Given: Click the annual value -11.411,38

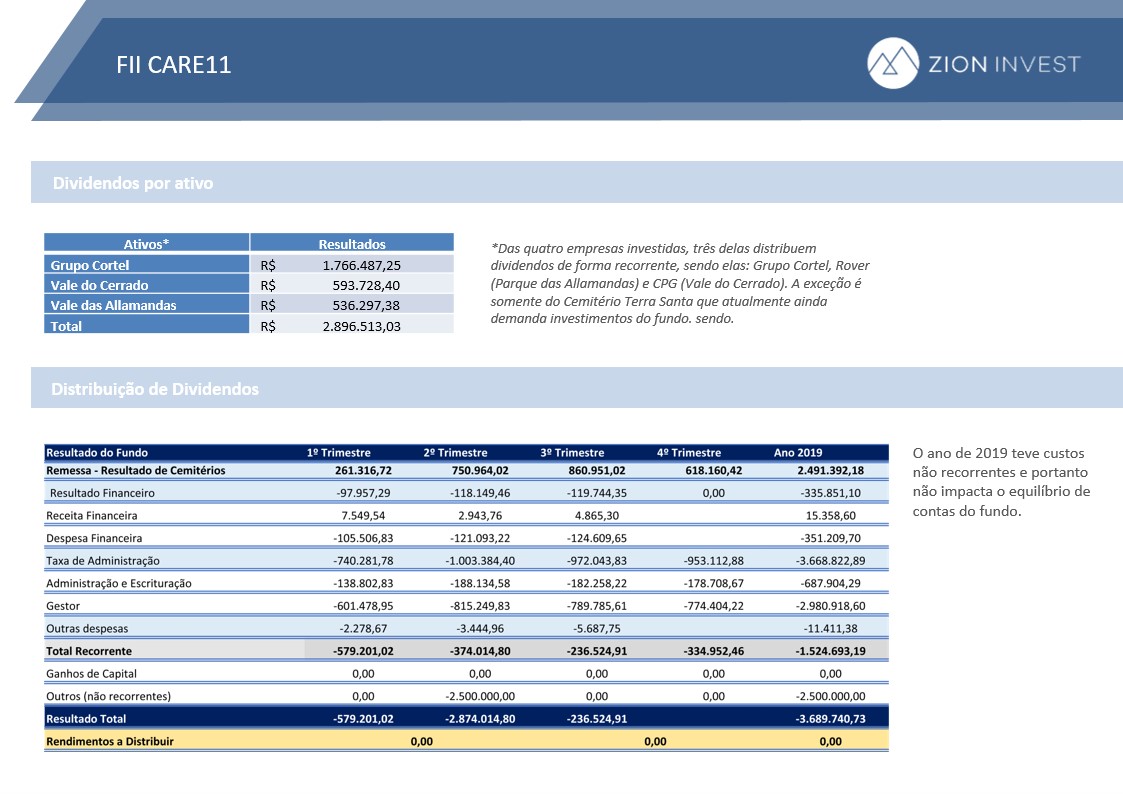Looking at the screenshot, I should 830,629.
